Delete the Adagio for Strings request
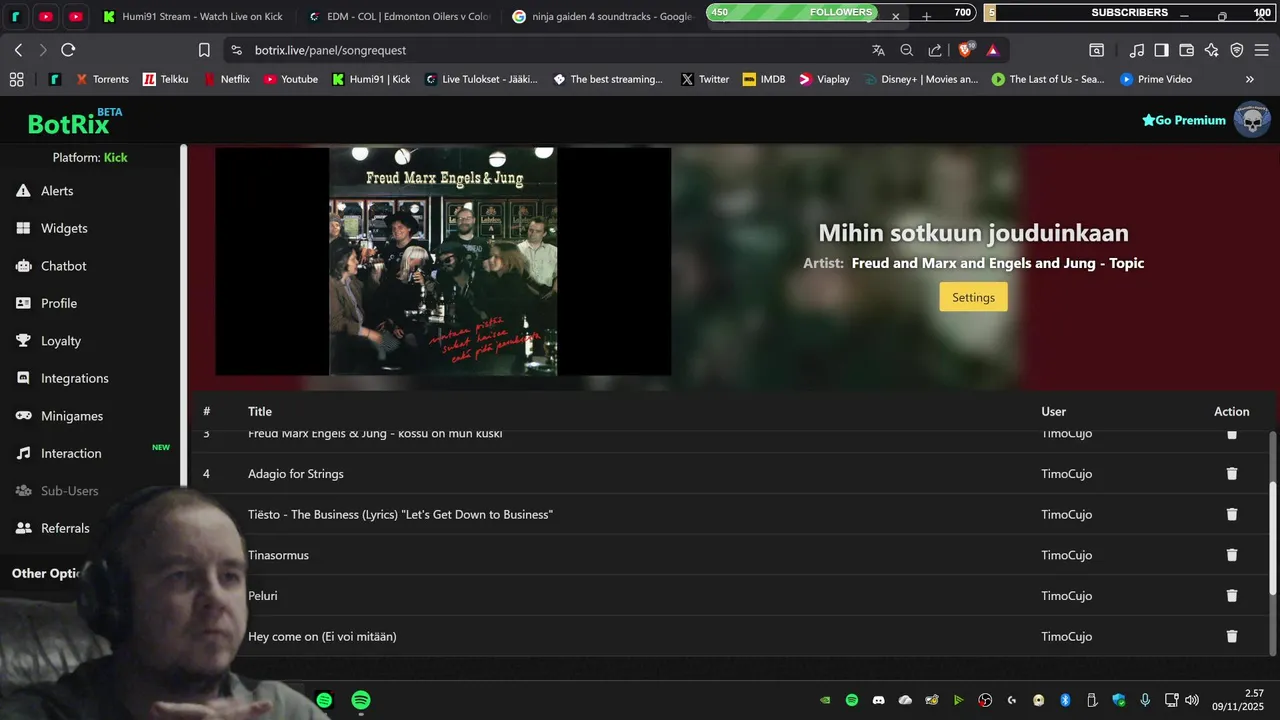Image resolution: width=1280 pixels, height=720 pixels. (1232, 474)
